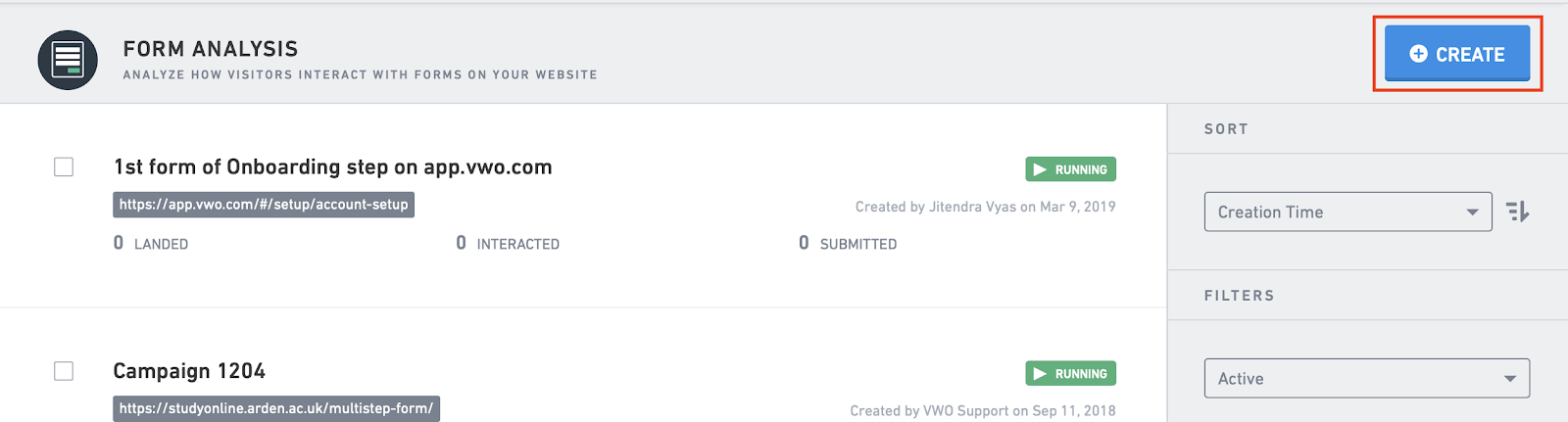Open the Creation Time sort dropdown
This screenshot has width=1568, height=422.
(x=1347, y=211)
